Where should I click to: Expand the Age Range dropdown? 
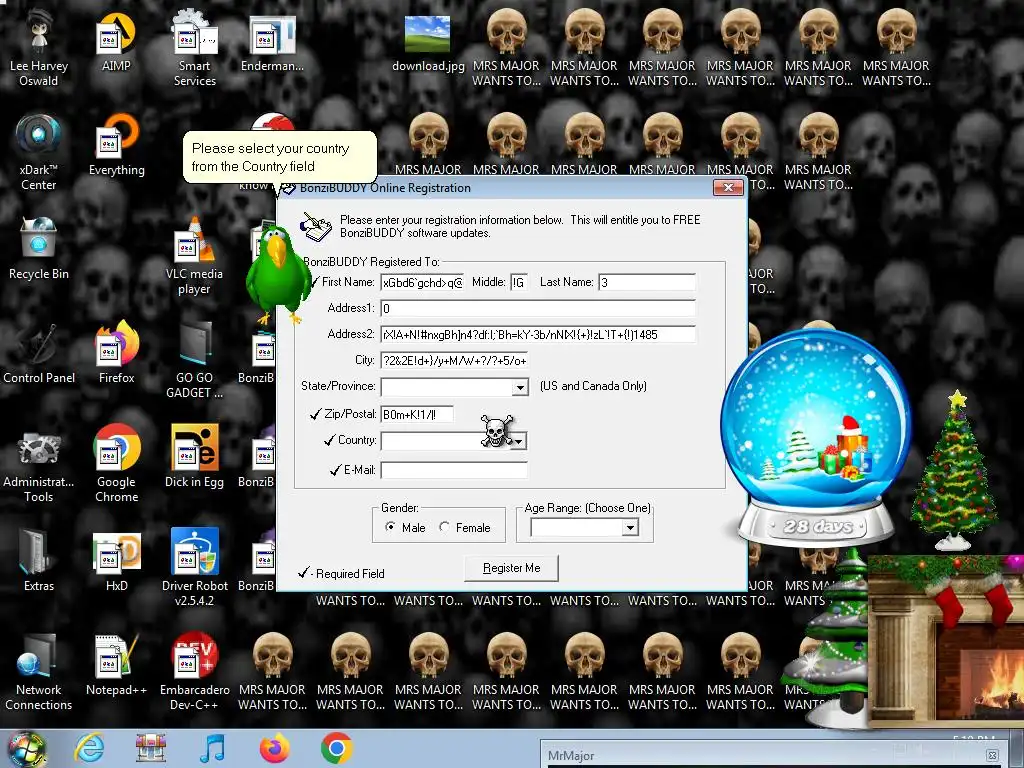pyautogui.click(x=630, y=528)
